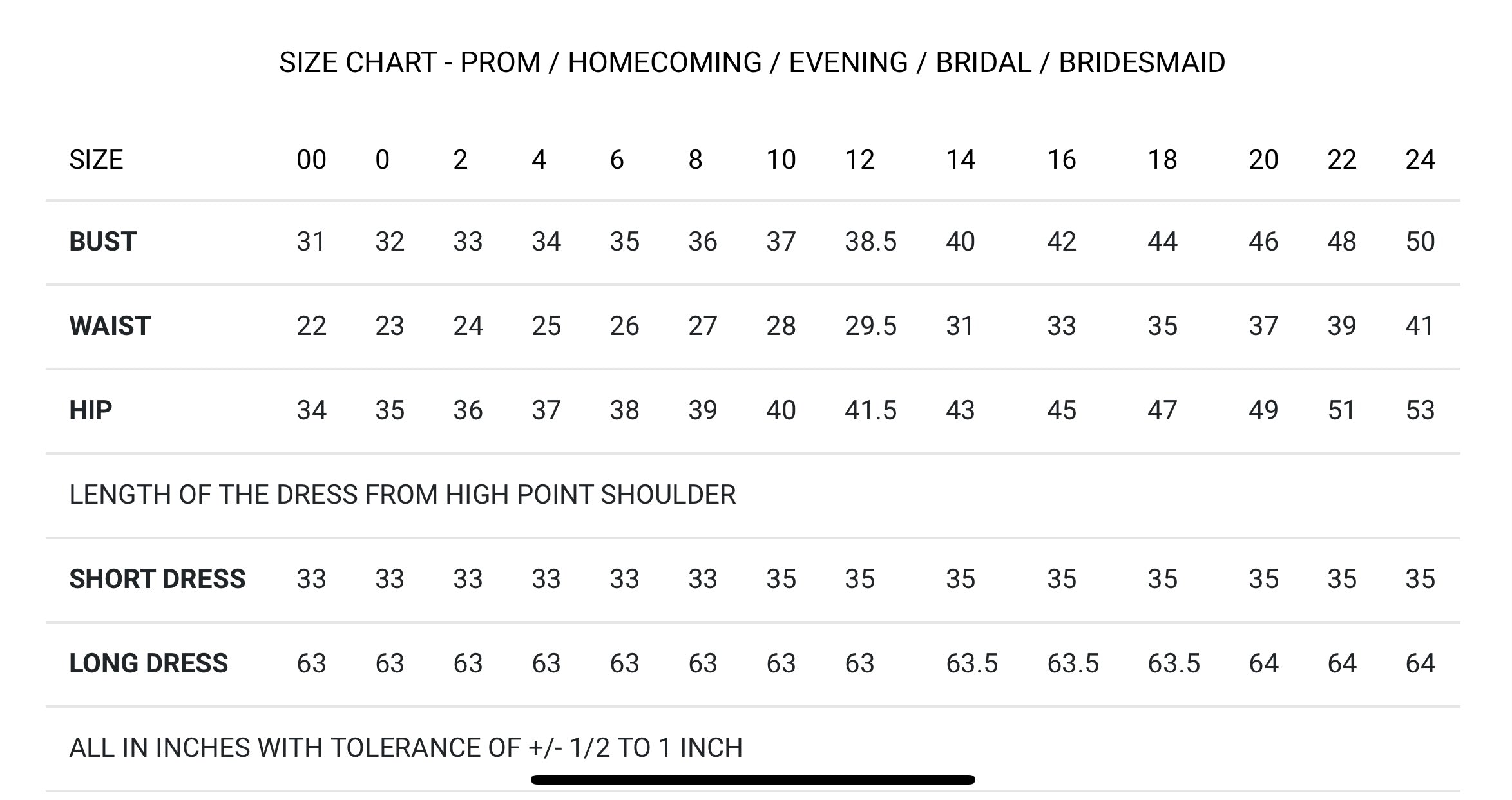Select the HIP row label
The image size is (1512, 800).
pos(90,410)
